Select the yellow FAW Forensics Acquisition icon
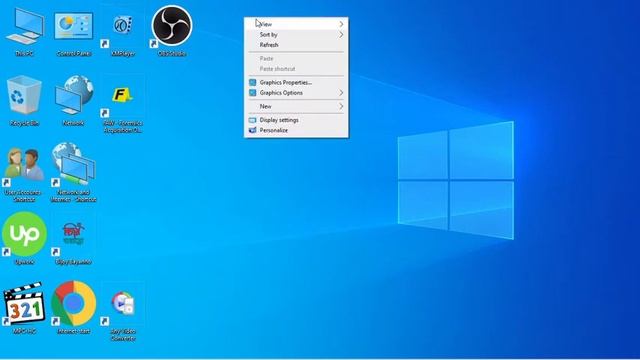Viewport: 640px width, 360px height. tap(122, 95)
